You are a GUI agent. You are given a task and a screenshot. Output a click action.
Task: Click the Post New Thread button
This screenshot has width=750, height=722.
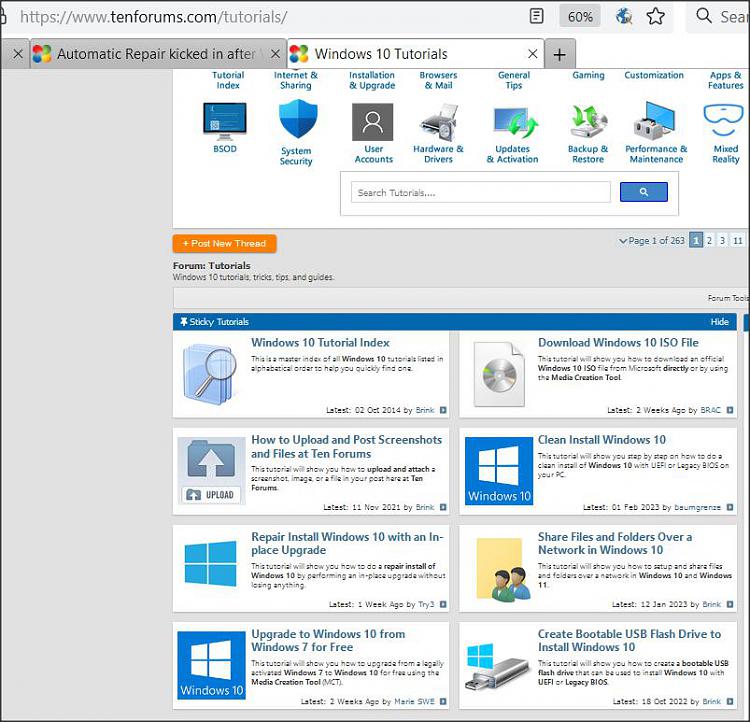224,244
